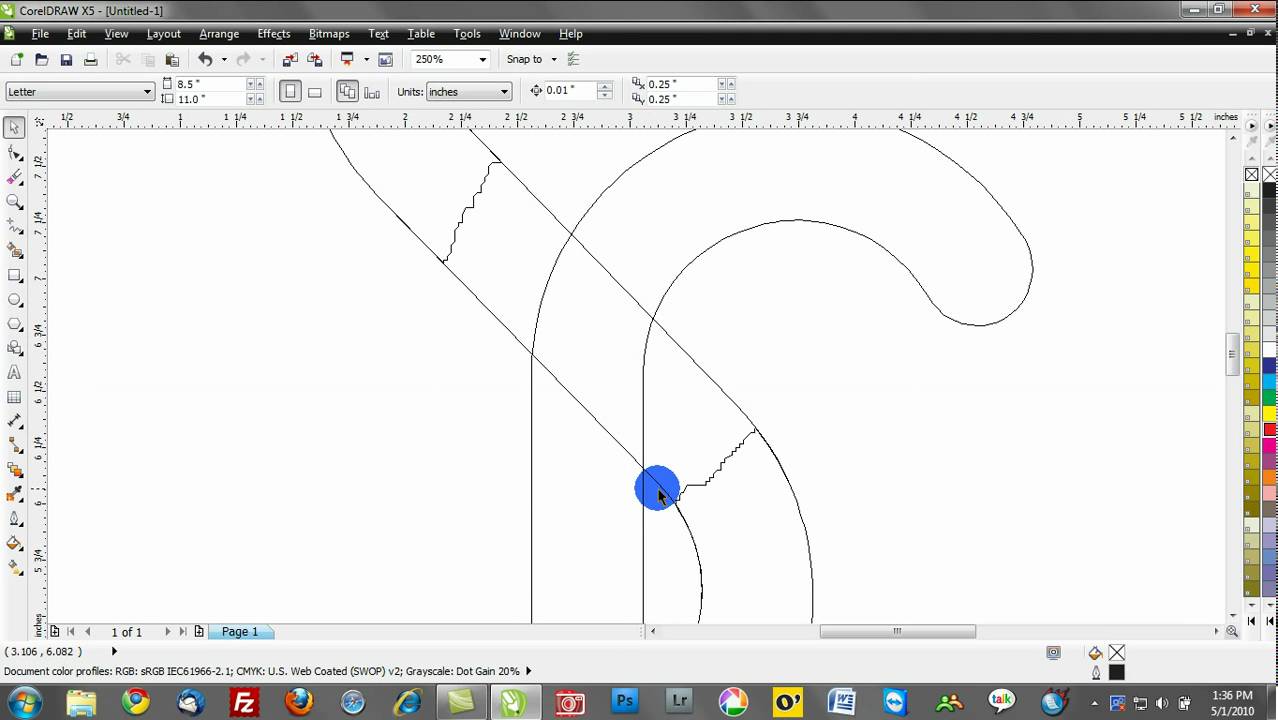Select the Rectangle tool
This screenshot has height=720, width=1278.
(x=14, y=275)
